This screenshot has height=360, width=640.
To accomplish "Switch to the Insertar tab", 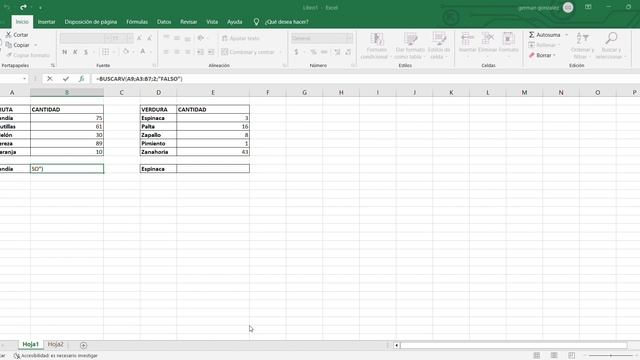I will coord(47,22).
